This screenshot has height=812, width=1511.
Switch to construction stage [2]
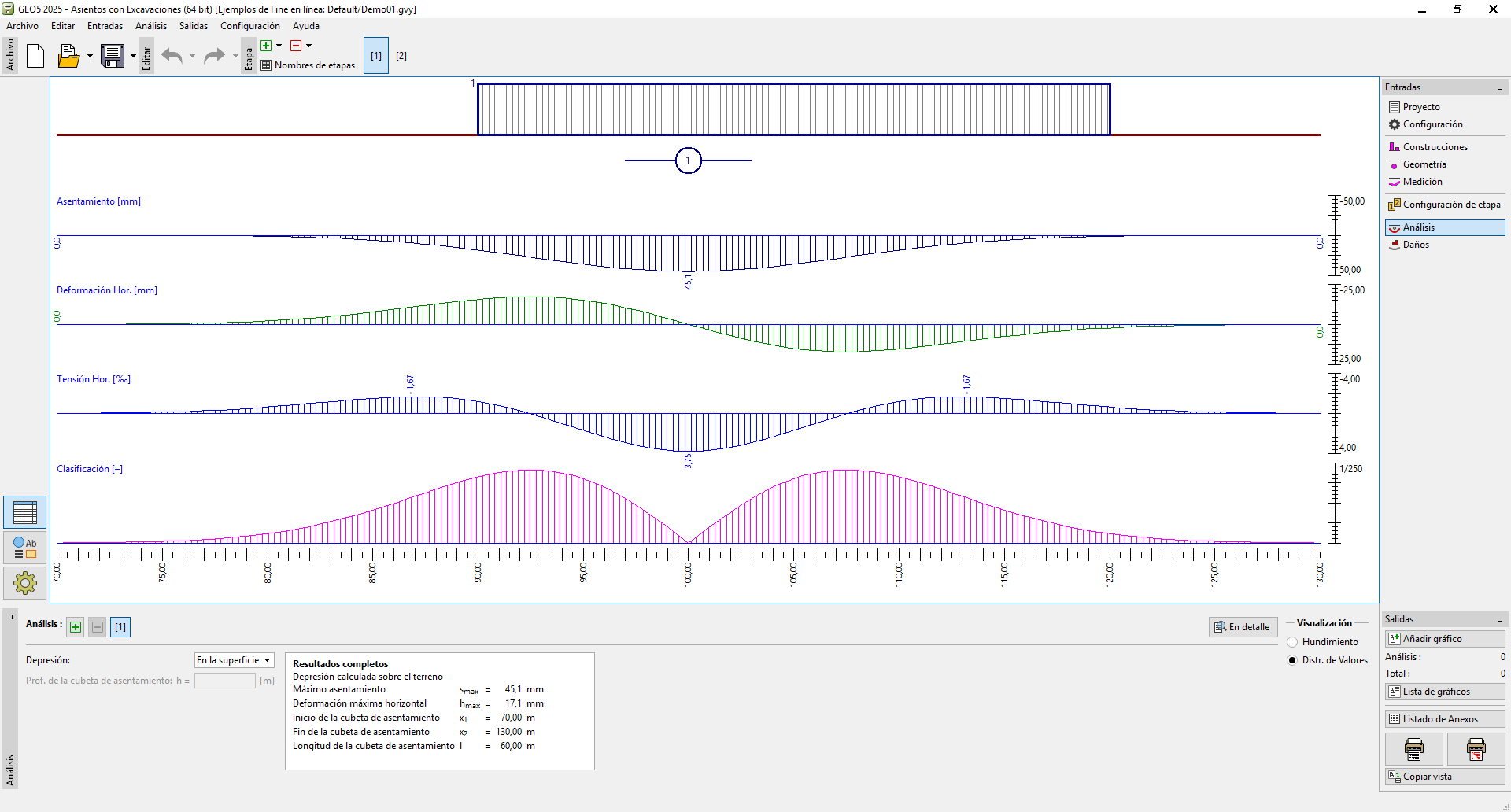pos(401,56)
